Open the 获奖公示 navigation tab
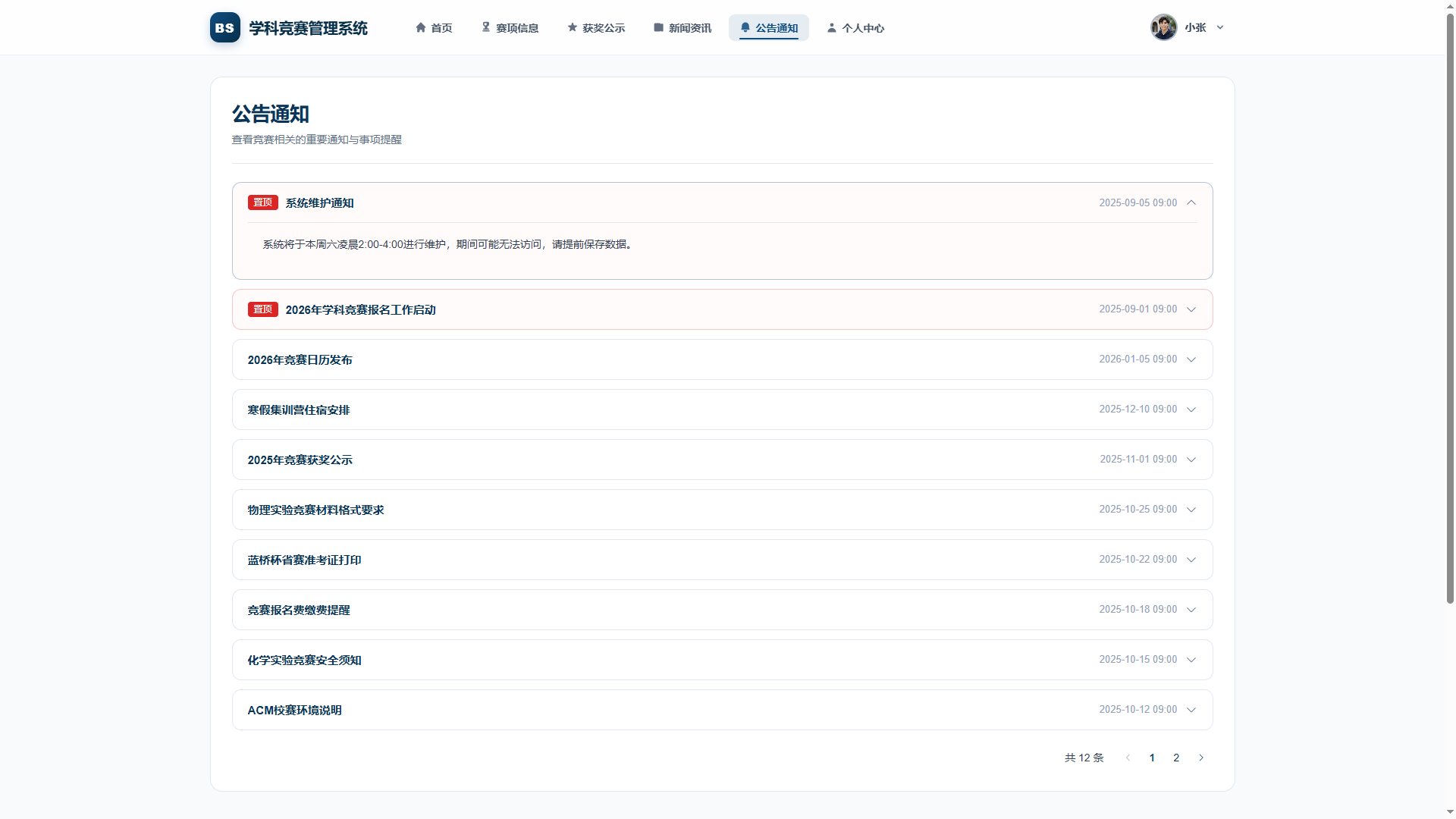Image resolution: width=1456 pixels, height=819 pixels. [596, 27]
